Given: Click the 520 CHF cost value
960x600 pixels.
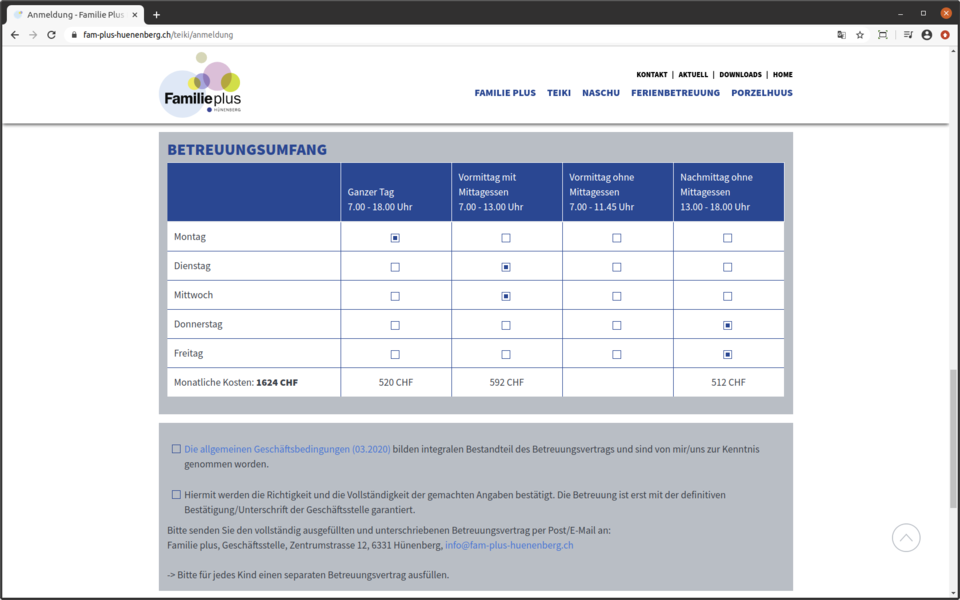Looking at the screenshot, I should 396,382.
